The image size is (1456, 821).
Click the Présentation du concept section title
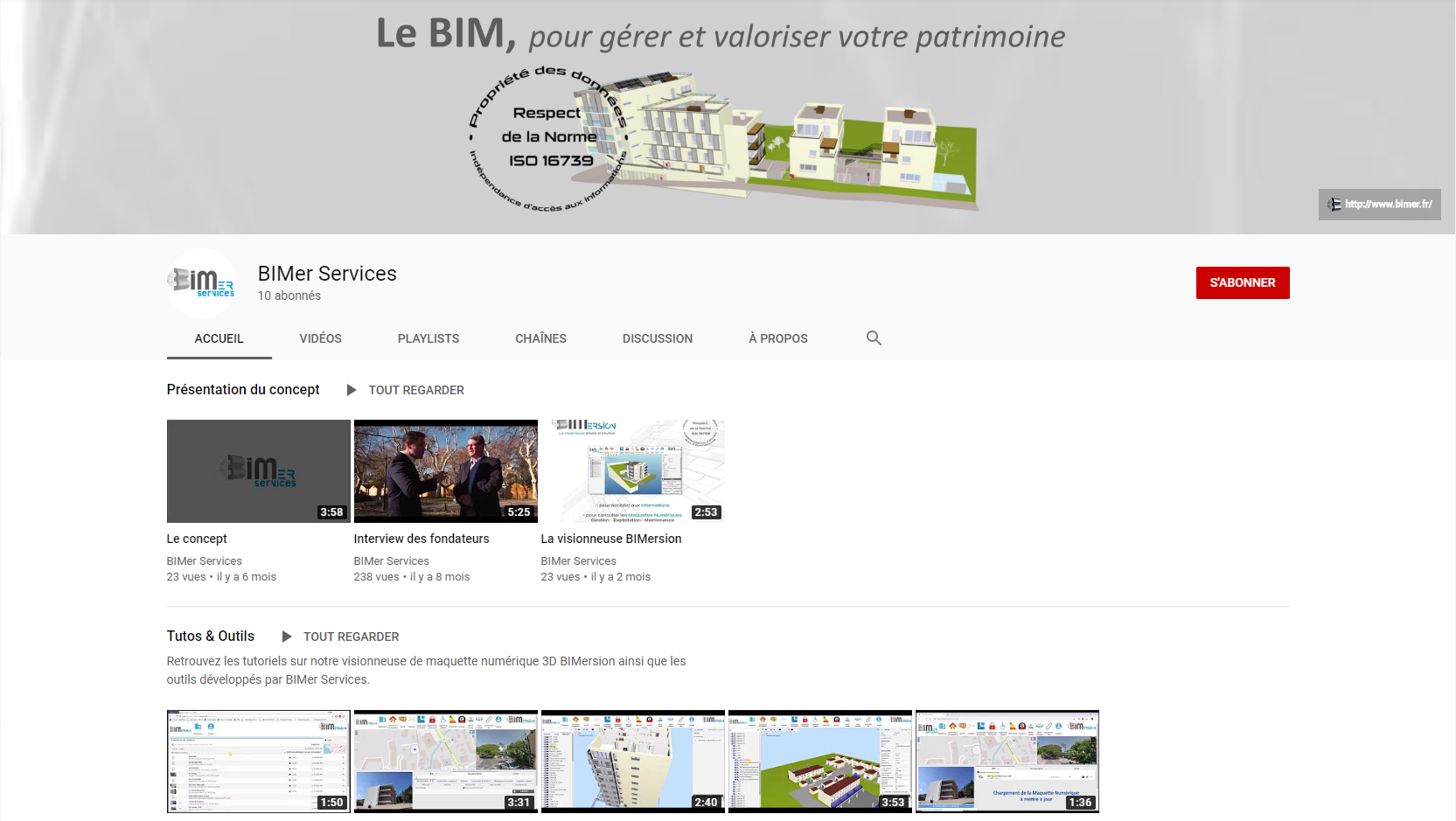click(x=243, y=389)
